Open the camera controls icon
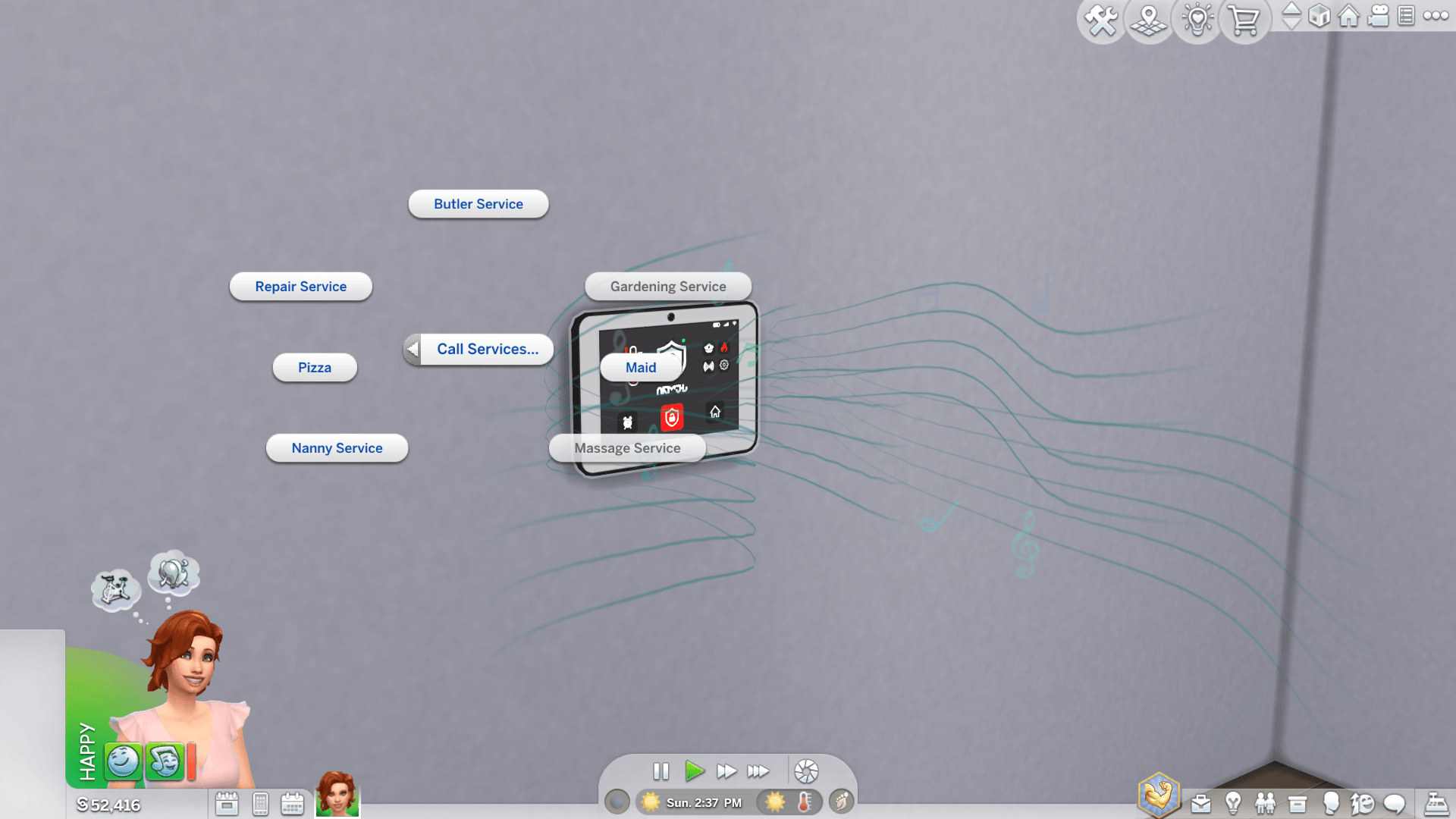Screen dimensions: 1456x819 (1378, 16)
